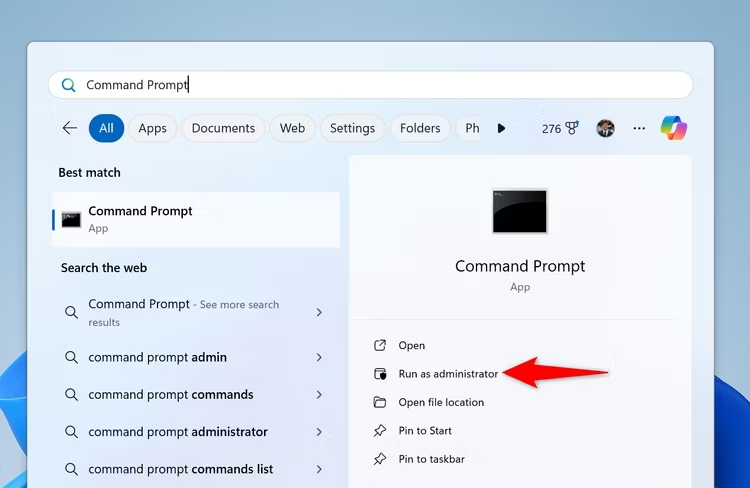Open the three-dot more options menu
The image size is (750, 488).
[x=639, y=128]
